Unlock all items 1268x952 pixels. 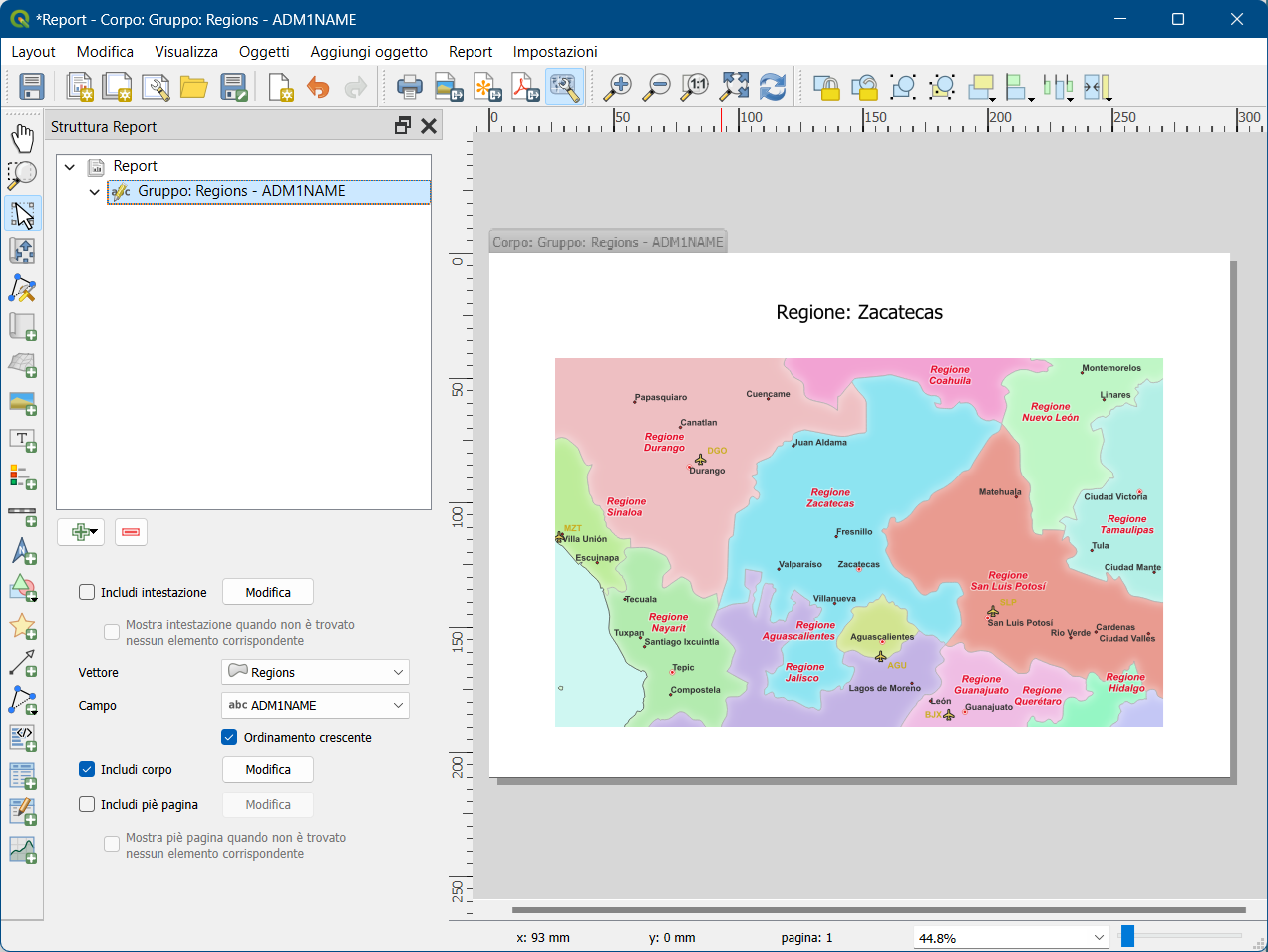(x=864, y=87)
